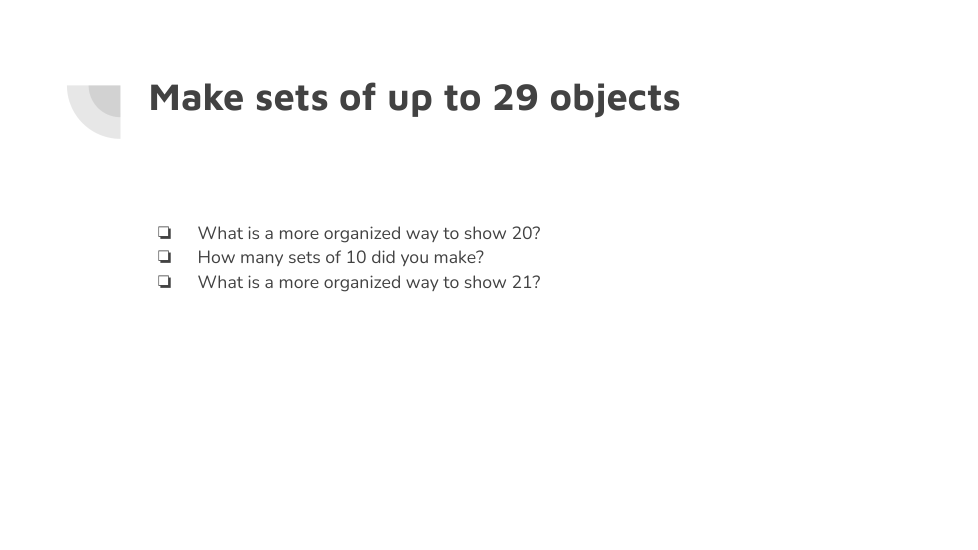Click the word 'How' in the second question
The height and width of the screenshot is (550, 978).
click(x=216, y=257)
